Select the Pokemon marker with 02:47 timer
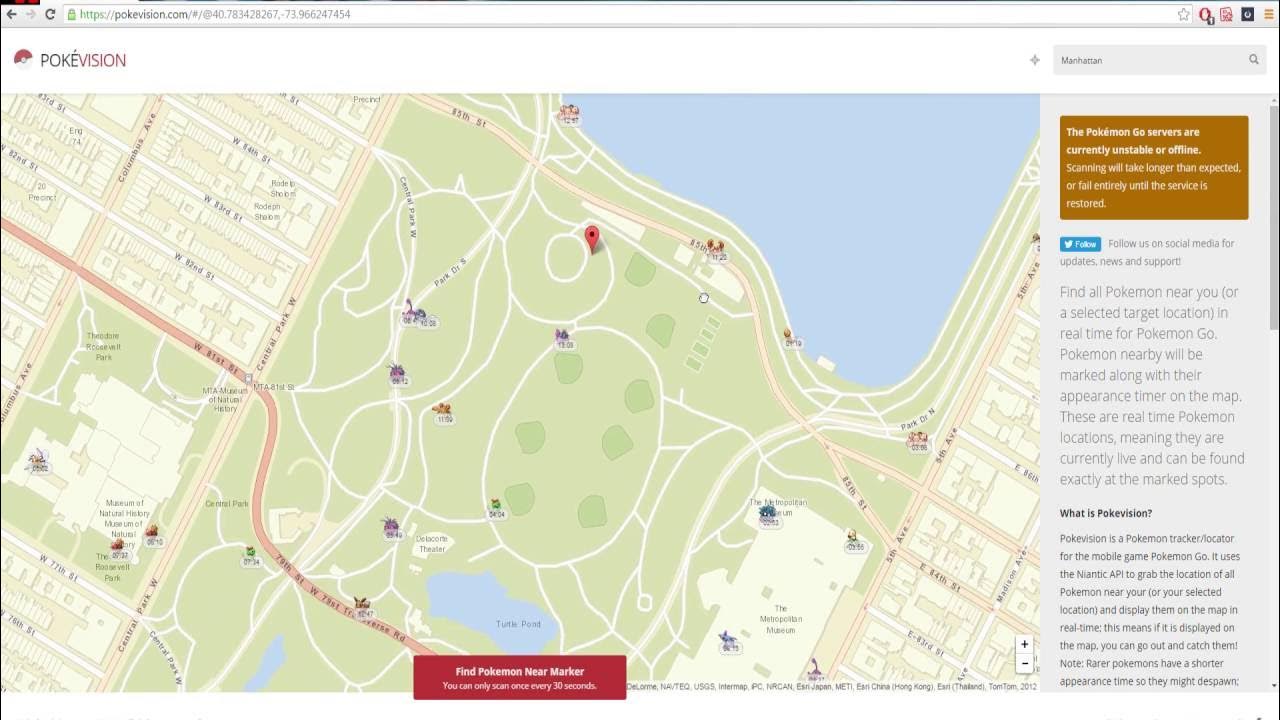The image size is (1280, 720). [363, 607]
